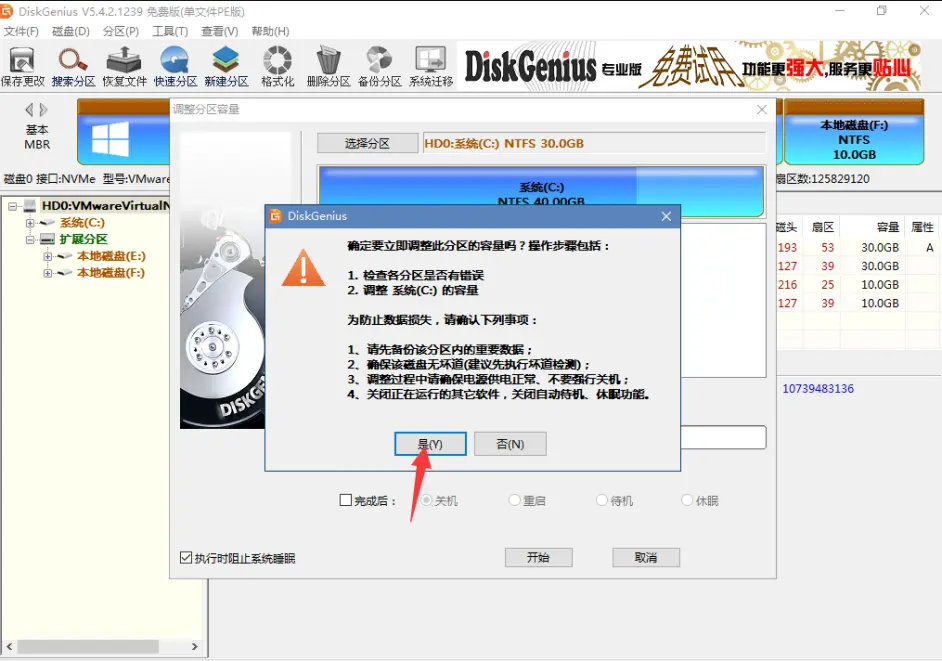Start the System Migration (系统迁移) tool

(431, 67)
